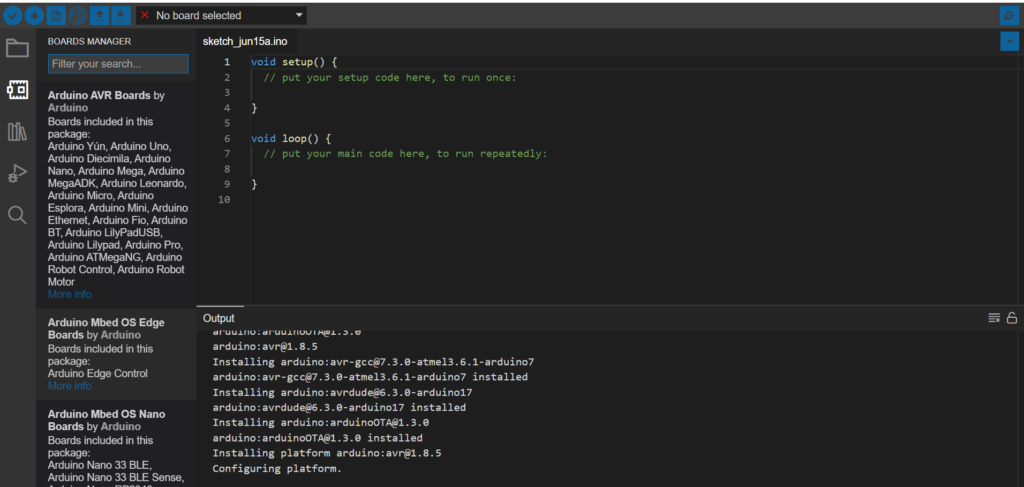
Task: Click the Verify sketch checkmark icon
Action: click(13, 15)
